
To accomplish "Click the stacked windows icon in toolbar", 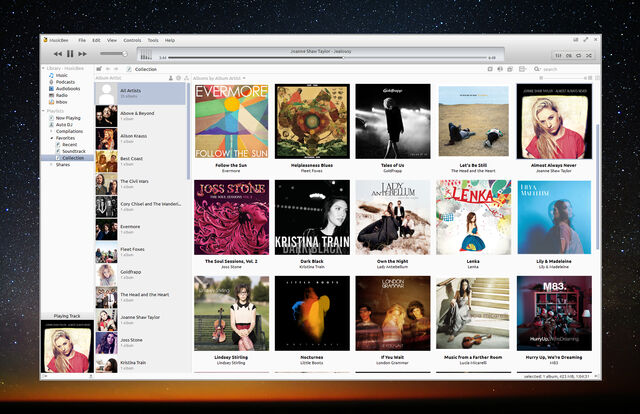I will click(510, 69).
